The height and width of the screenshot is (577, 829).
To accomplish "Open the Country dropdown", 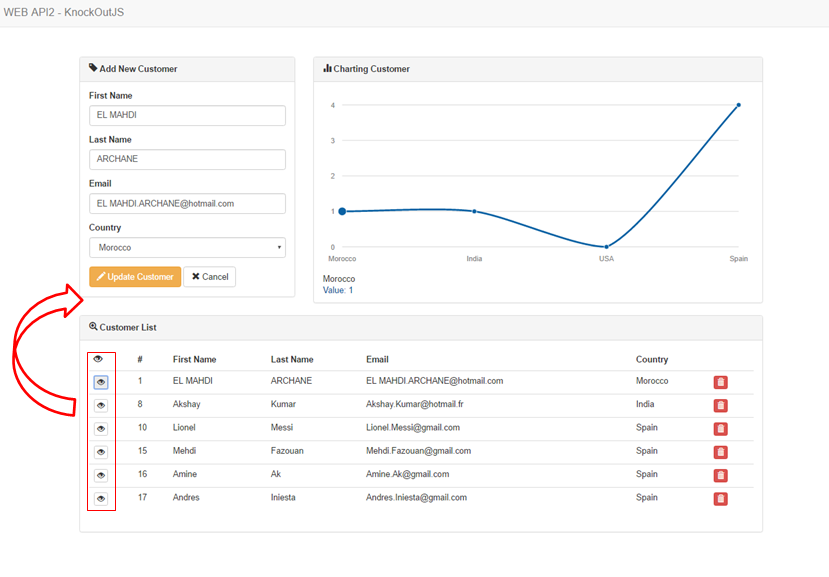I will pos(187,247).
